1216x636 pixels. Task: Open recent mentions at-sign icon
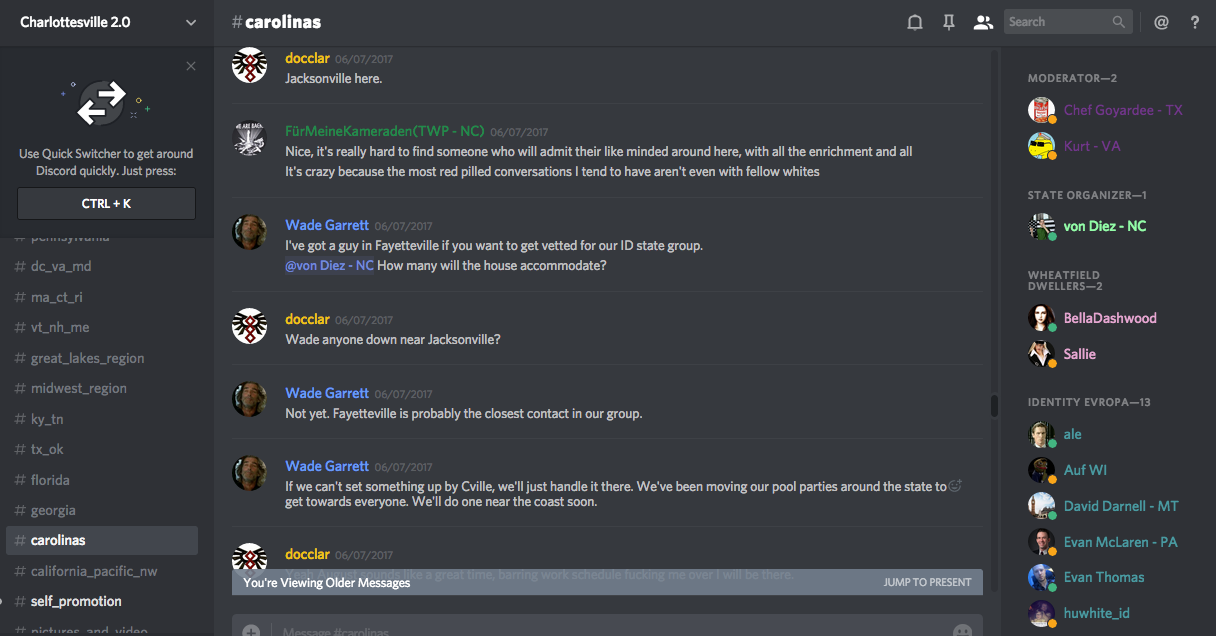click(x=1161, y=22)
